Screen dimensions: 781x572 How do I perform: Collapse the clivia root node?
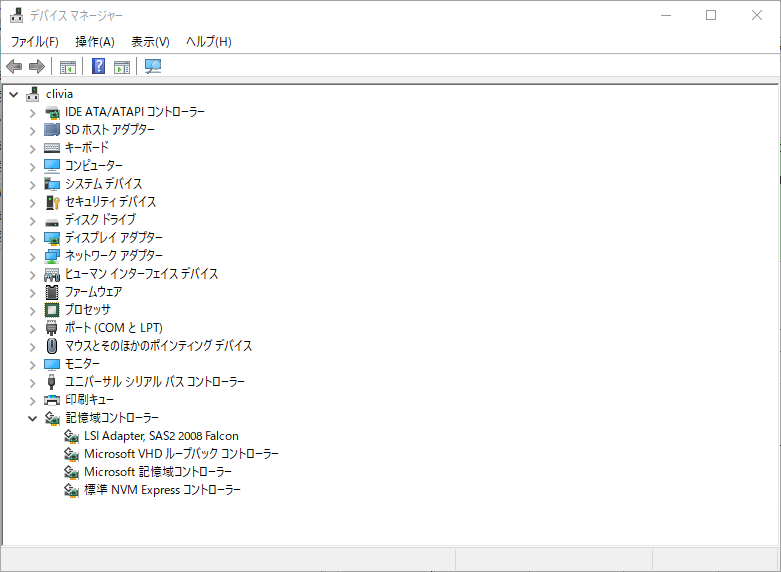[13, 94]
